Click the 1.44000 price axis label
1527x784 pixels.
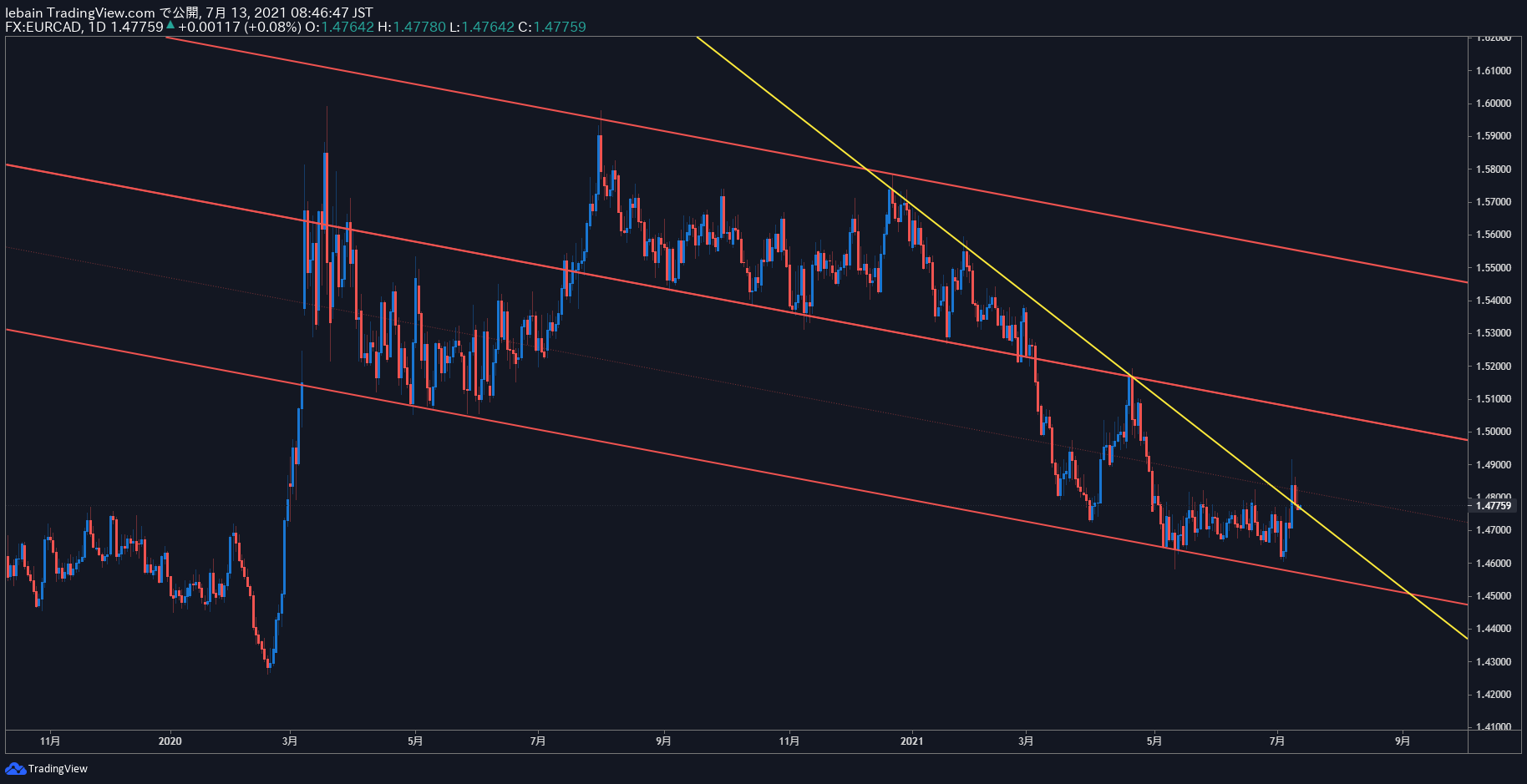[x=1494, y=629]
